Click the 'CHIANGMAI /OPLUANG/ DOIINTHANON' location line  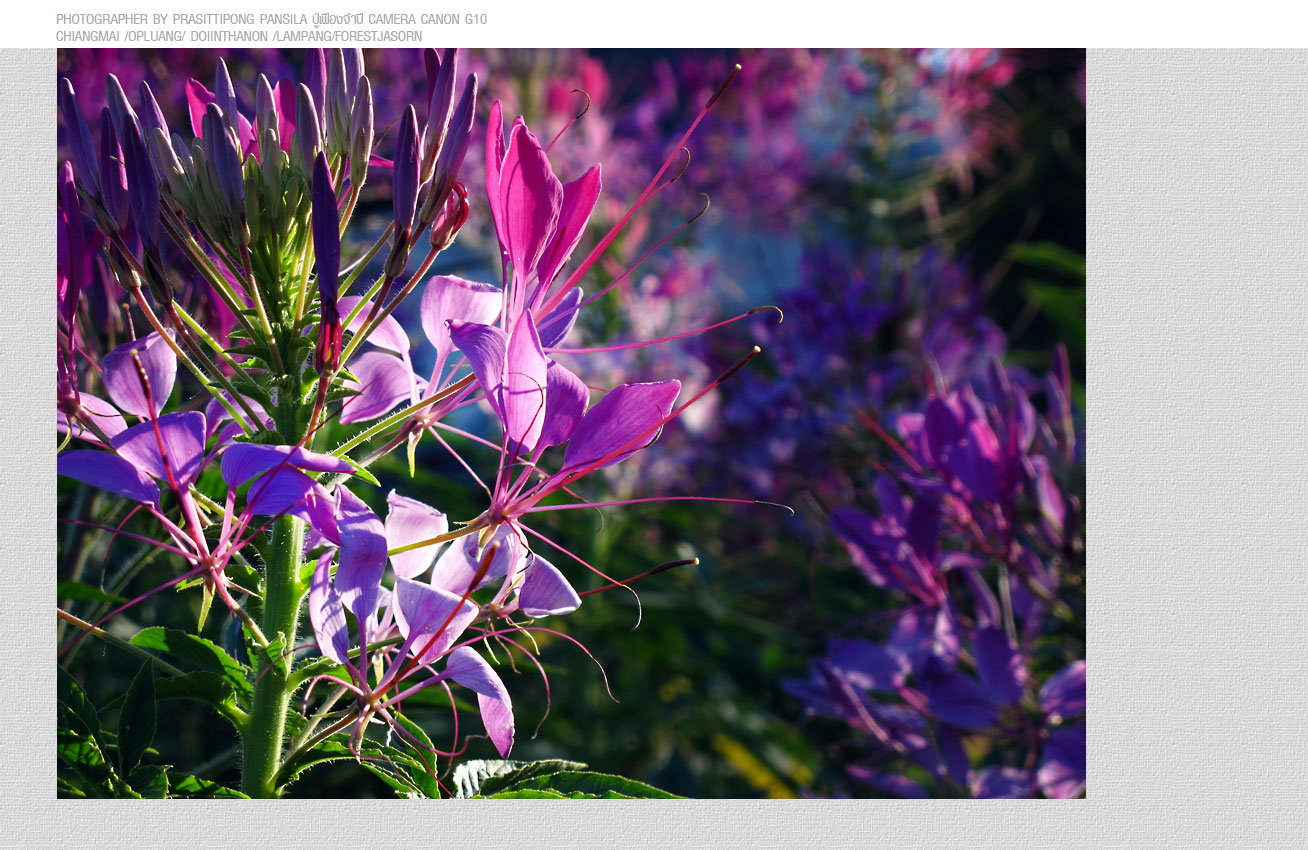239,36
